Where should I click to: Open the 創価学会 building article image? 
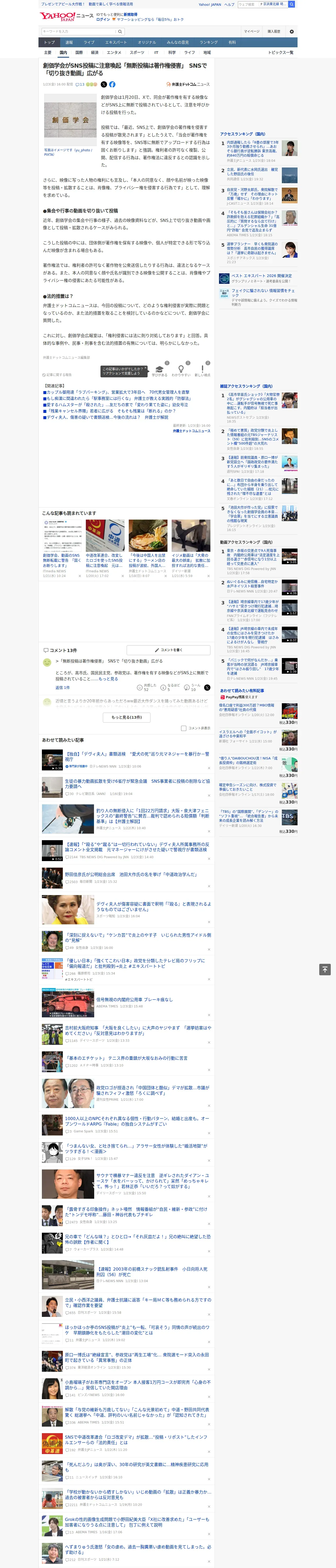(x=70, y=119)
